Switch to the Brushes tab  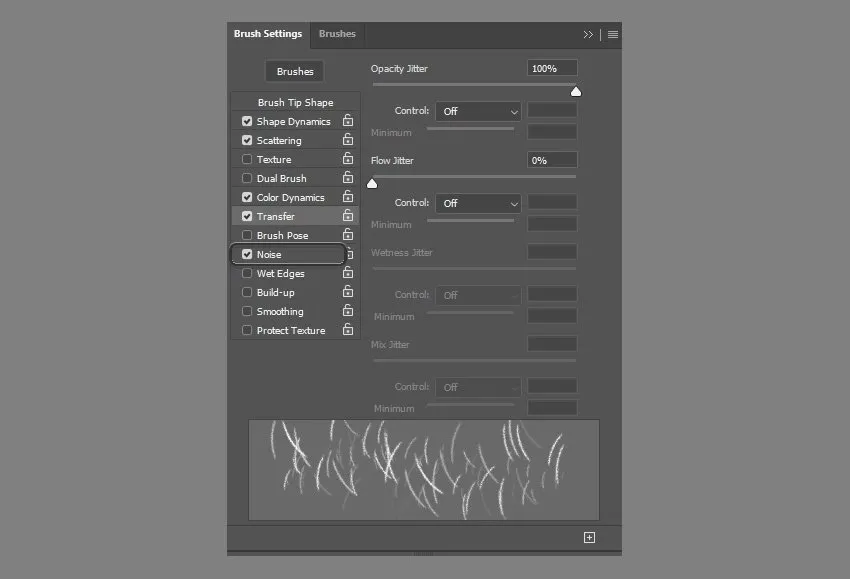coord(337,34)
